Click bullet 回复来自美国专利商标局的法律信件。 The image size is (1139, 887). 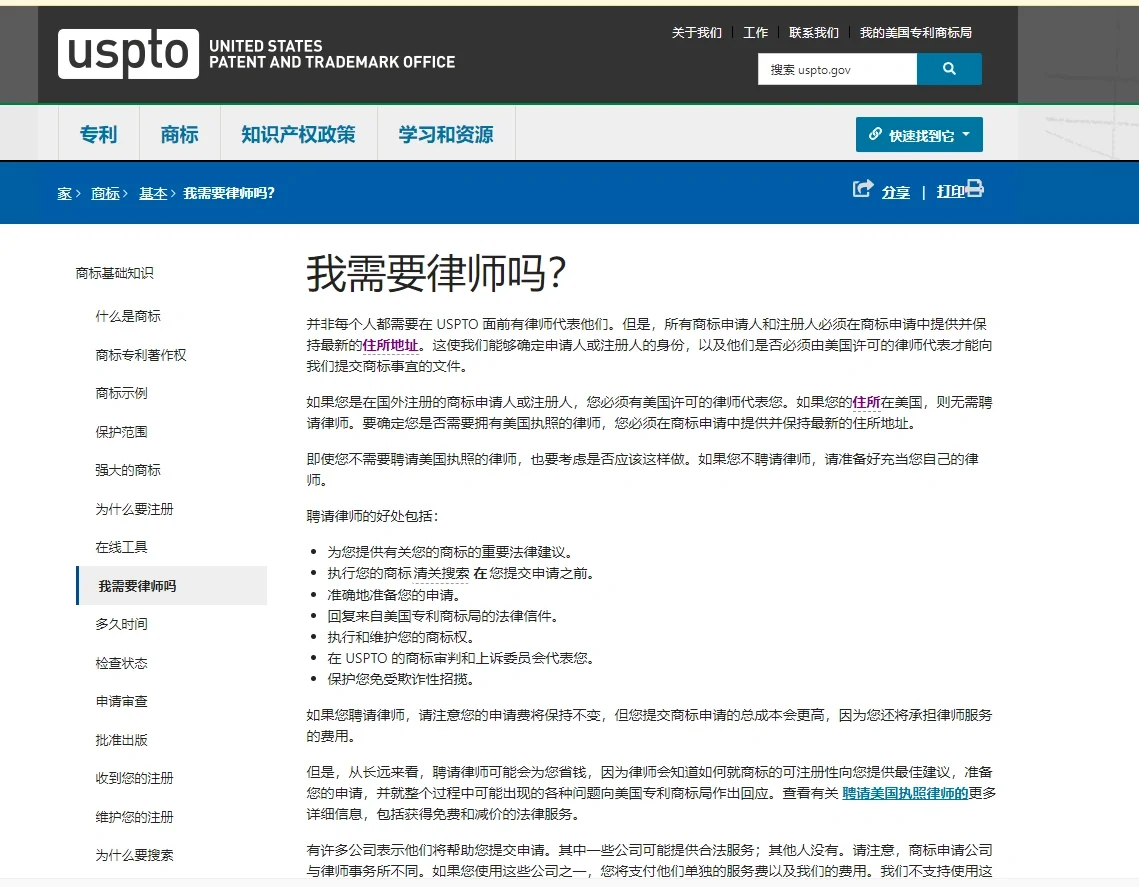click(x=444, y=617)
